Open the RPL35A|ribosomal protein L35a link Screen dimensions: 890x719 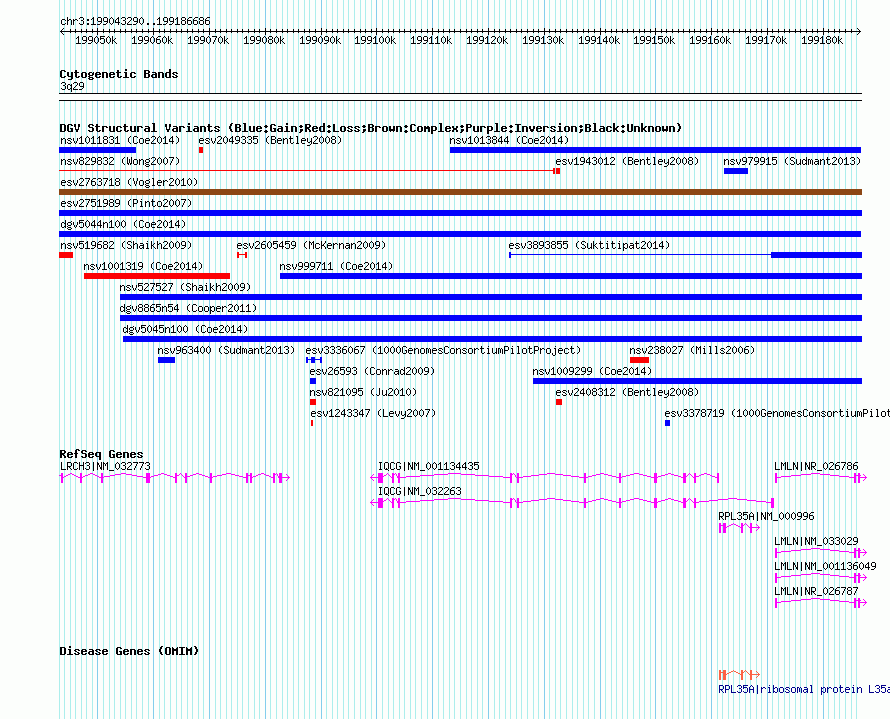804,689
